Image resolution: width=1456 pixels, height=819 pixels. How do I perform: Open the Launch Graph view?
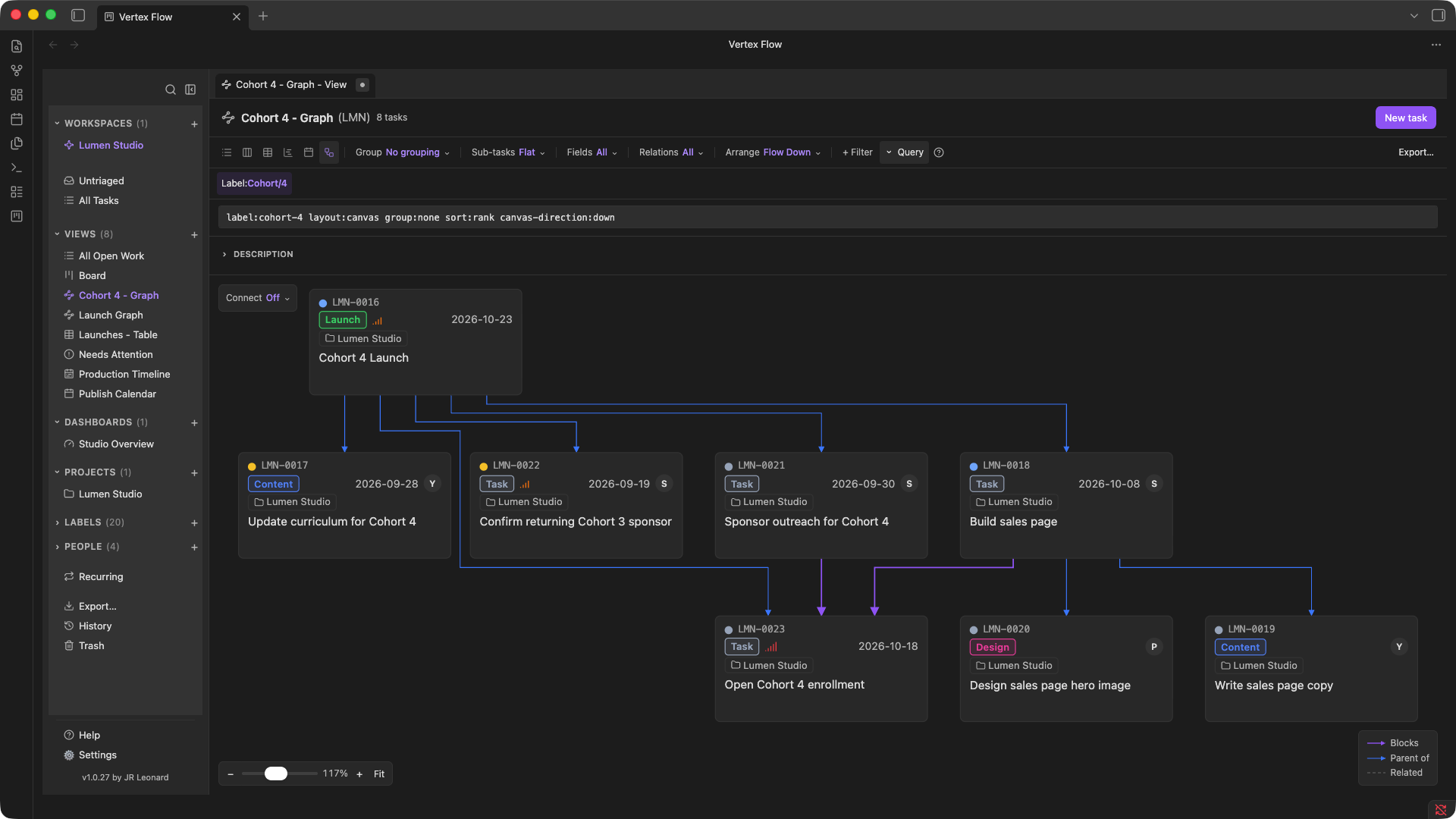click(111, 315)
